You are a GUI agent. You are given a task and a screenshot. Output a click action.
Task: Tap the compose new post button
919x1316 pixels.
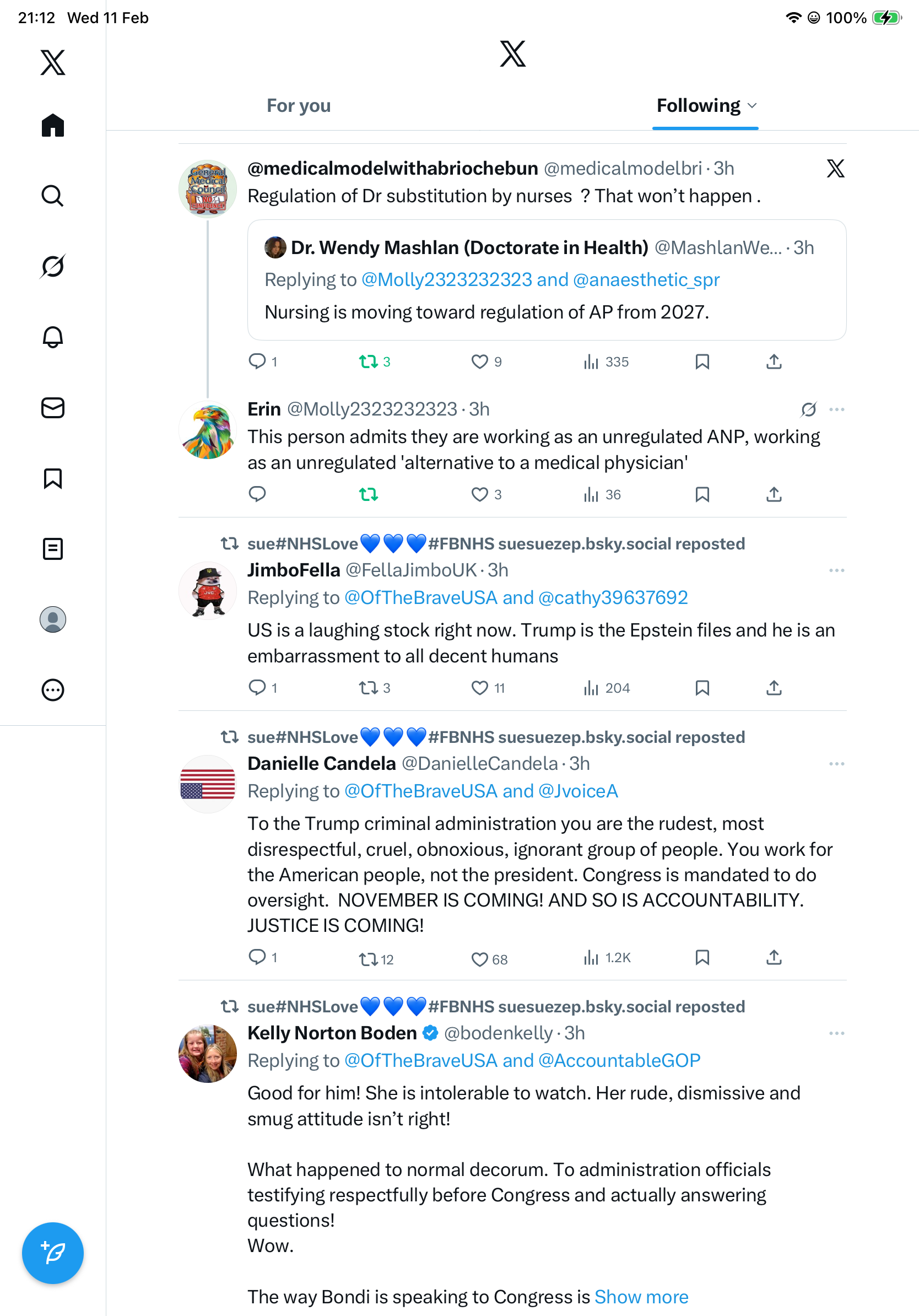coord(53,1253)
